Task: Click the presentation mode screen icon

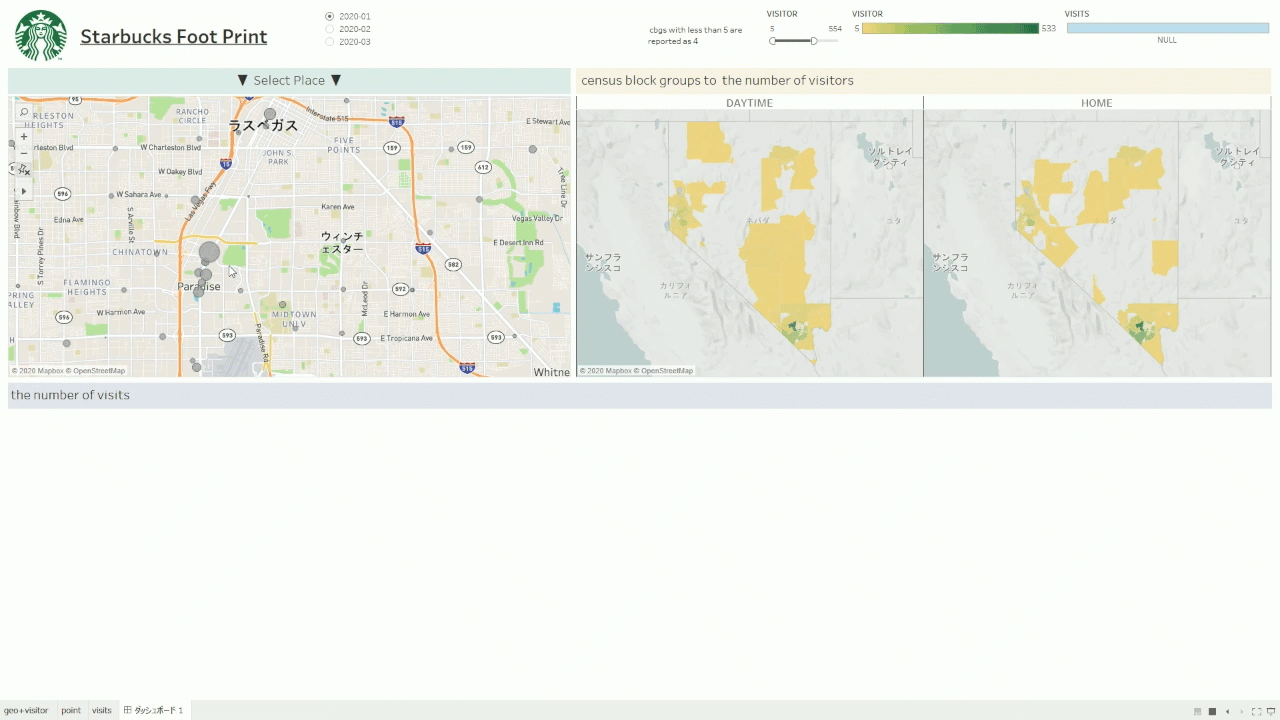Action: point(1270,711)
